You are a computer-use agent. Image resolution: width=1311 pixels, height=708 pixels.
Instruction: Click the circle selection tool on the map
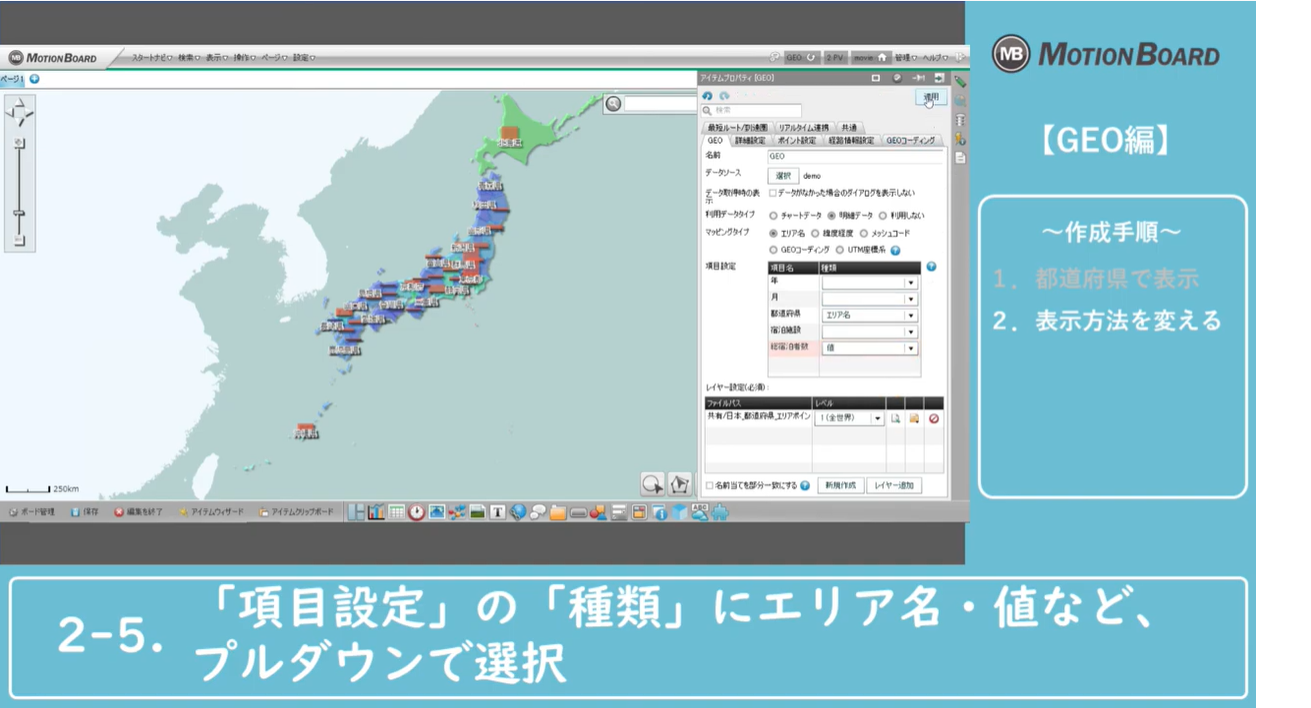[652, 484]
